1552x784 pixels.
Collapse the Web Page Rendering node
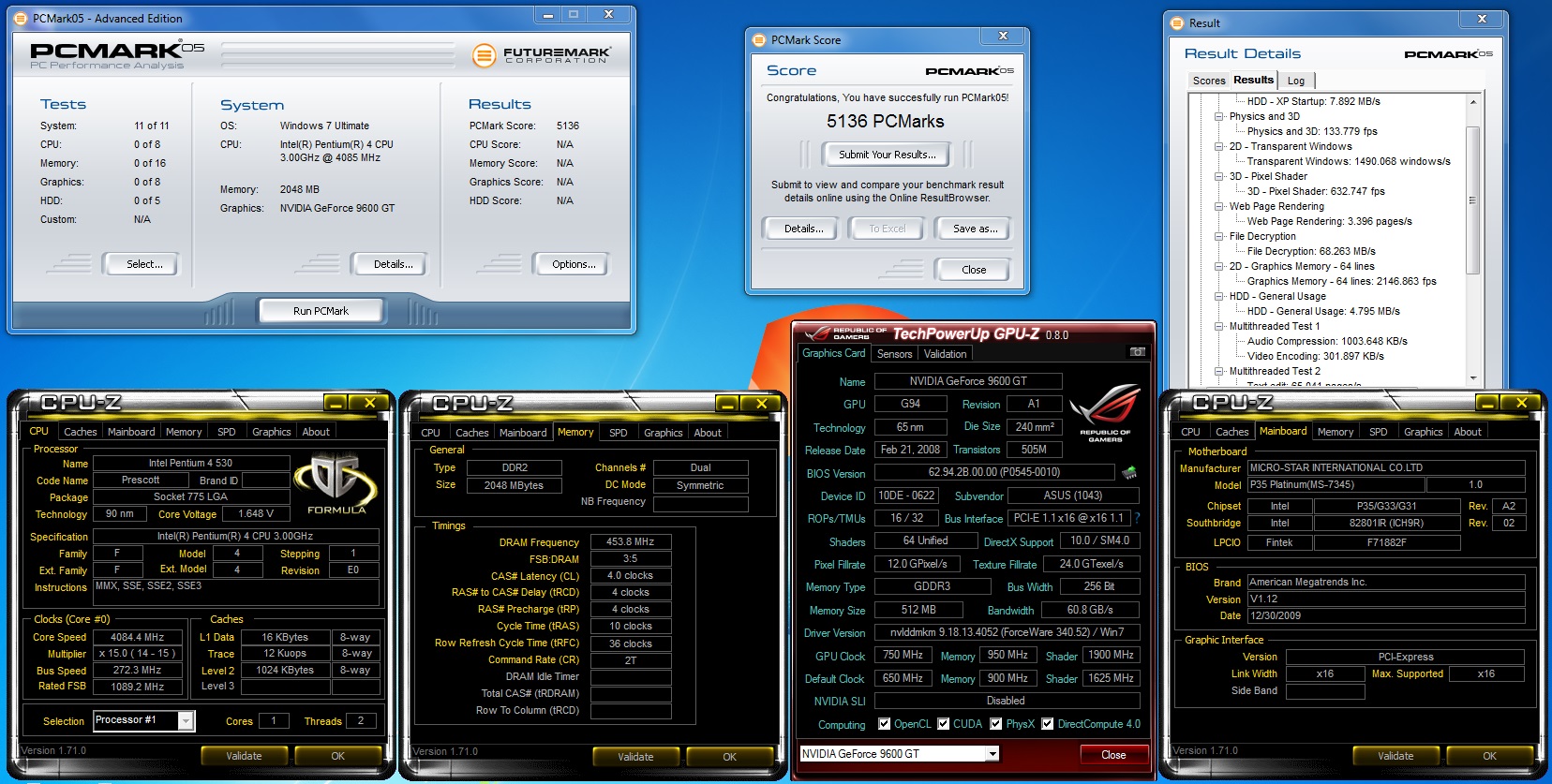[x=1219, y=207]
